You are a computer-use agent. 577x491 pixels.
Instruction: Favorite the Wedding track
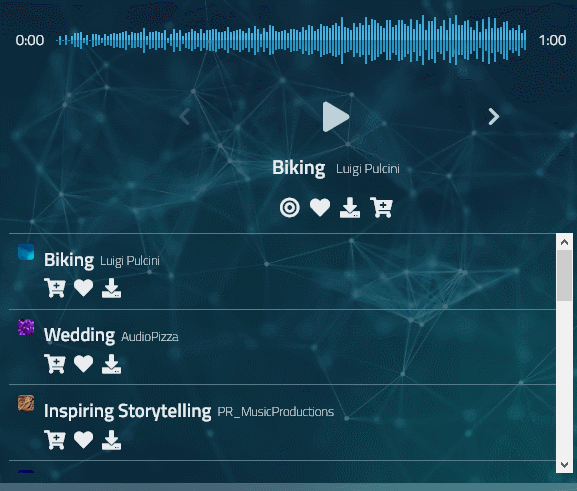click(x=83, y=364)
